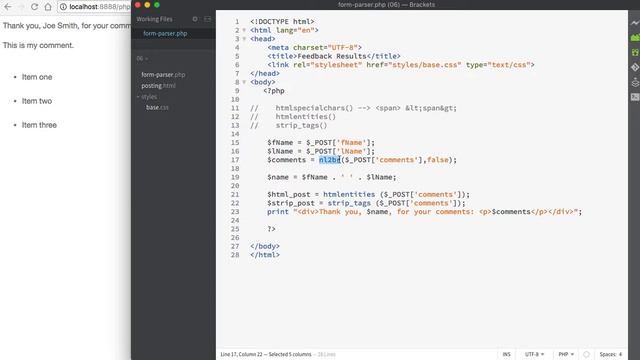Viewport: 640px width, 360px height.
Task: Open Working Files gear settings
Action: click(195, 19)
